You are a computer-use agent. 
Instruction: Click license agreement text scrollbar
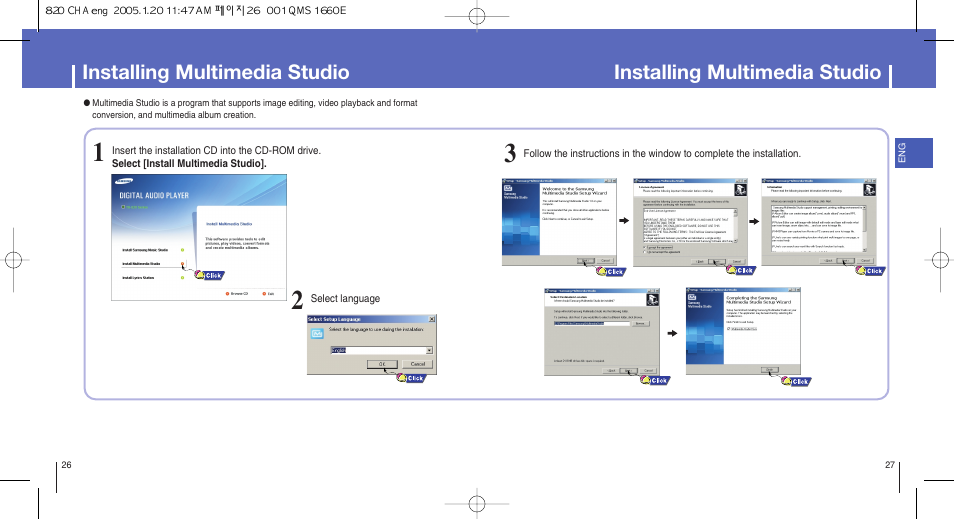pyautogui.click(x=736, y=226)
